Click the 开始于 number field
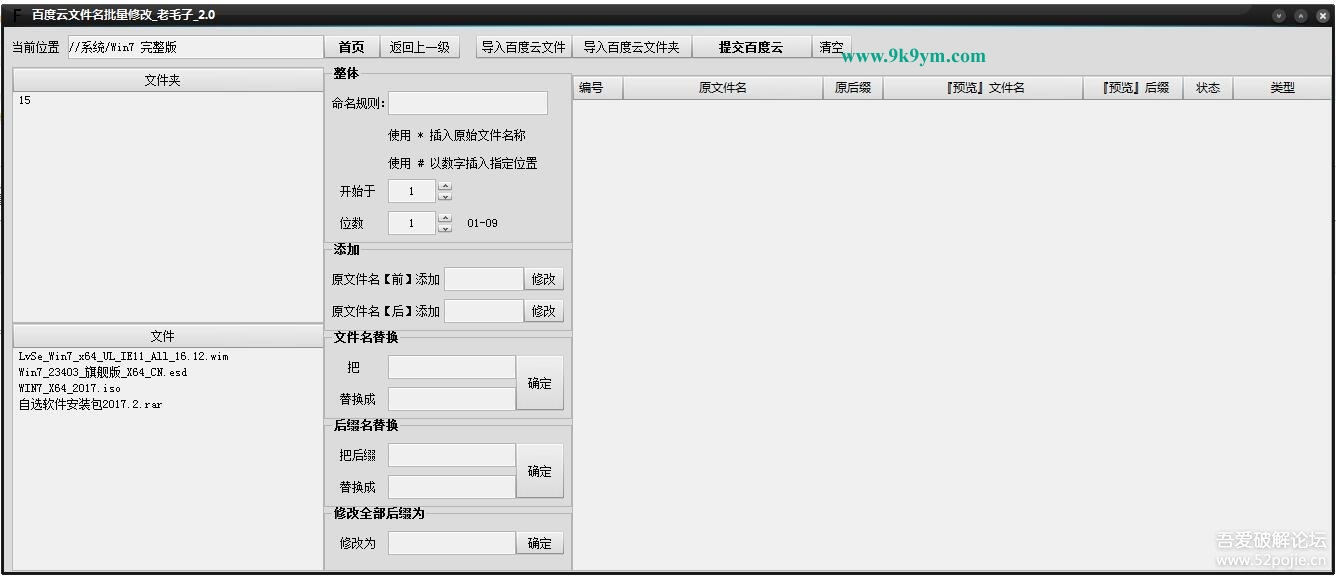 pyautogui.click(x=412, y=191)
